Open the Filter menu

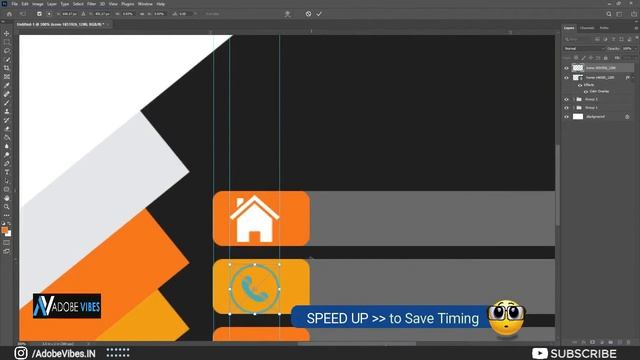pyautogui.click(x=91, y=4)
